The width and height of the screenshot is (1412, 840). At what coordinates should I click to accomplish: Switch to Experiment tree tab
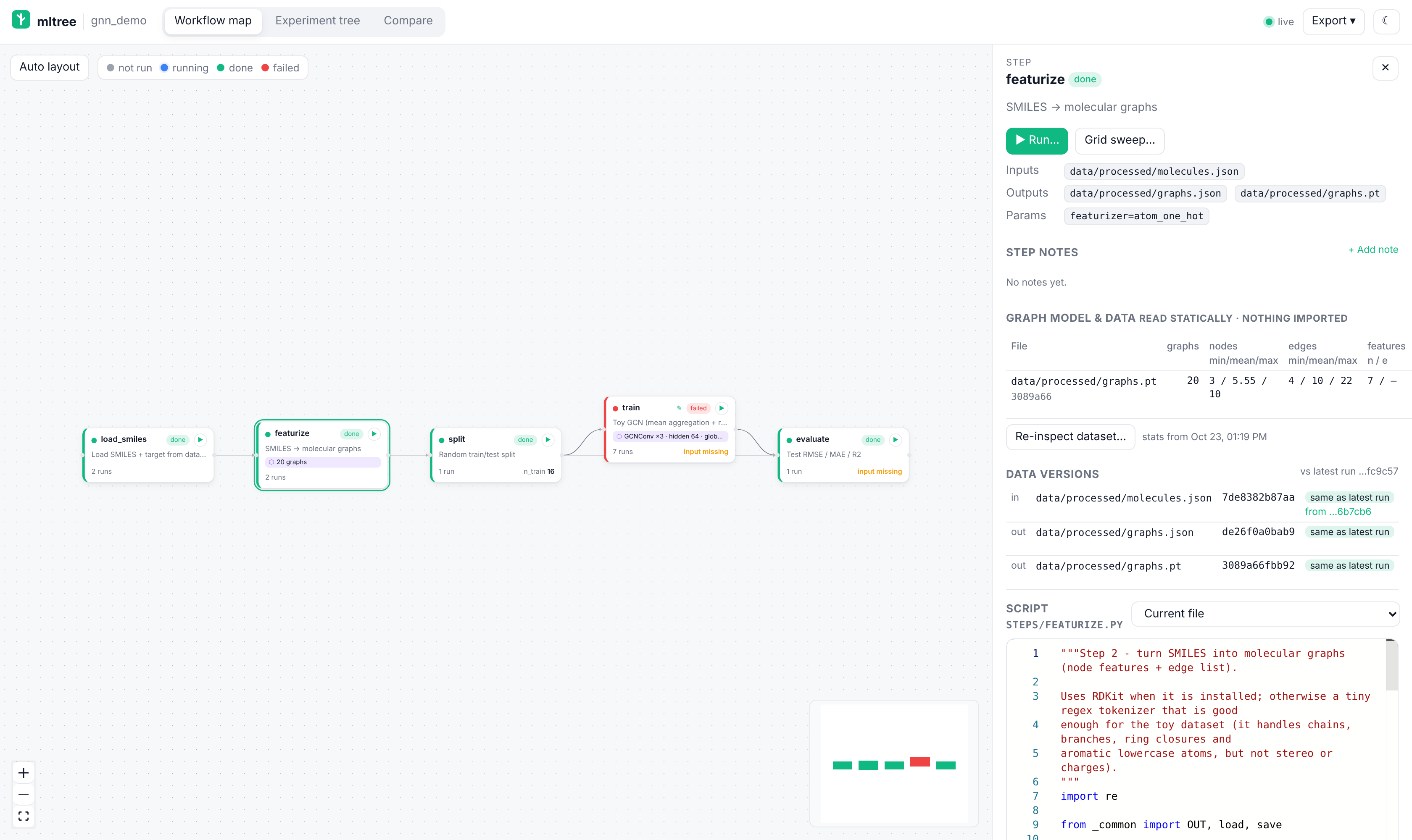pyautogui.click(x=317, y=21)
